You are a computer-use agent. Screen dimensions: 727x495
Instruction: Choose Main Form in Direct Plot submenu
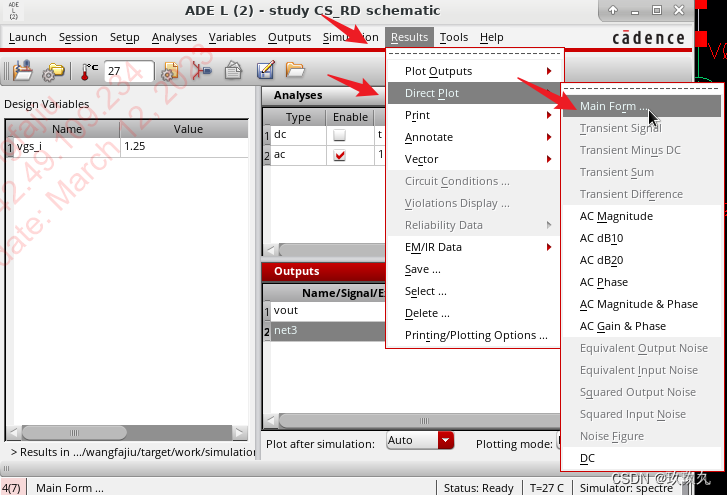click(642, 106)
